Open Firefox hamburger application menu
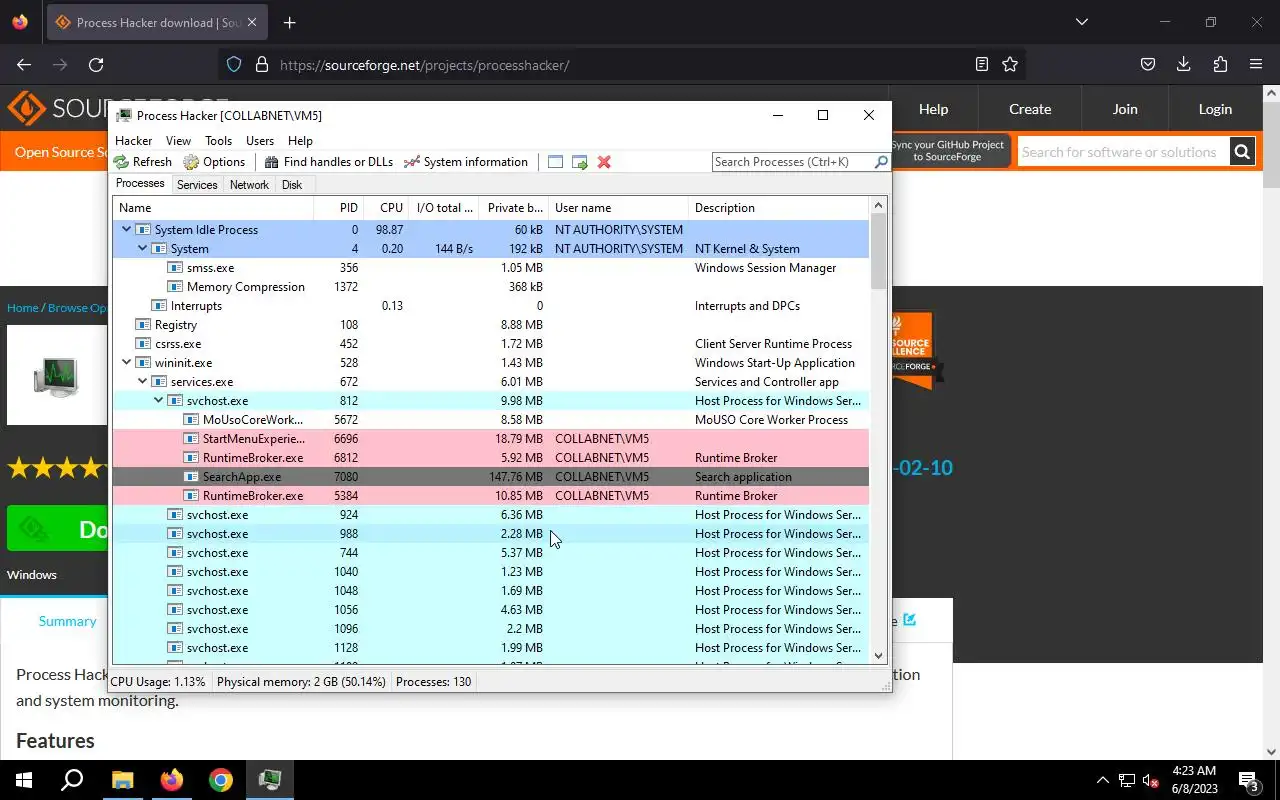This screenshot has height=800, width=1280. pos(1256,65)
